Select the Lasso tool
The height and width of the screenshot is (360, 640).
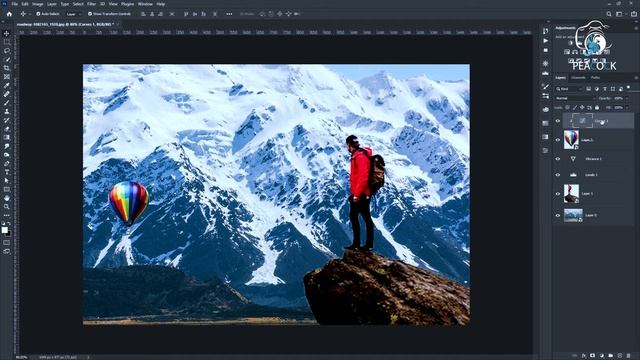click(7, 51)
